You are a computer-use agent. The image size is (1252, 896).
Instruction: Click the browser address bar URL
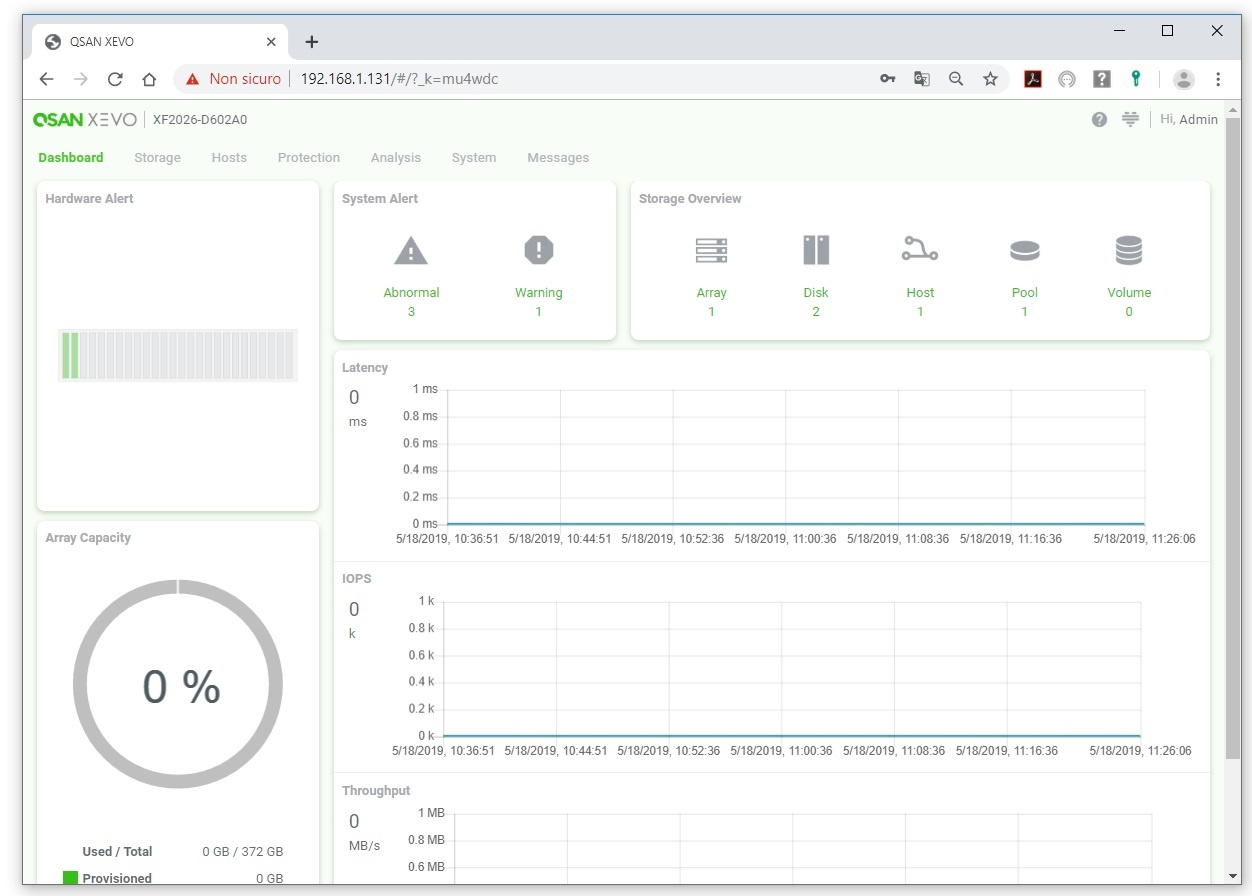pos(399,79)
